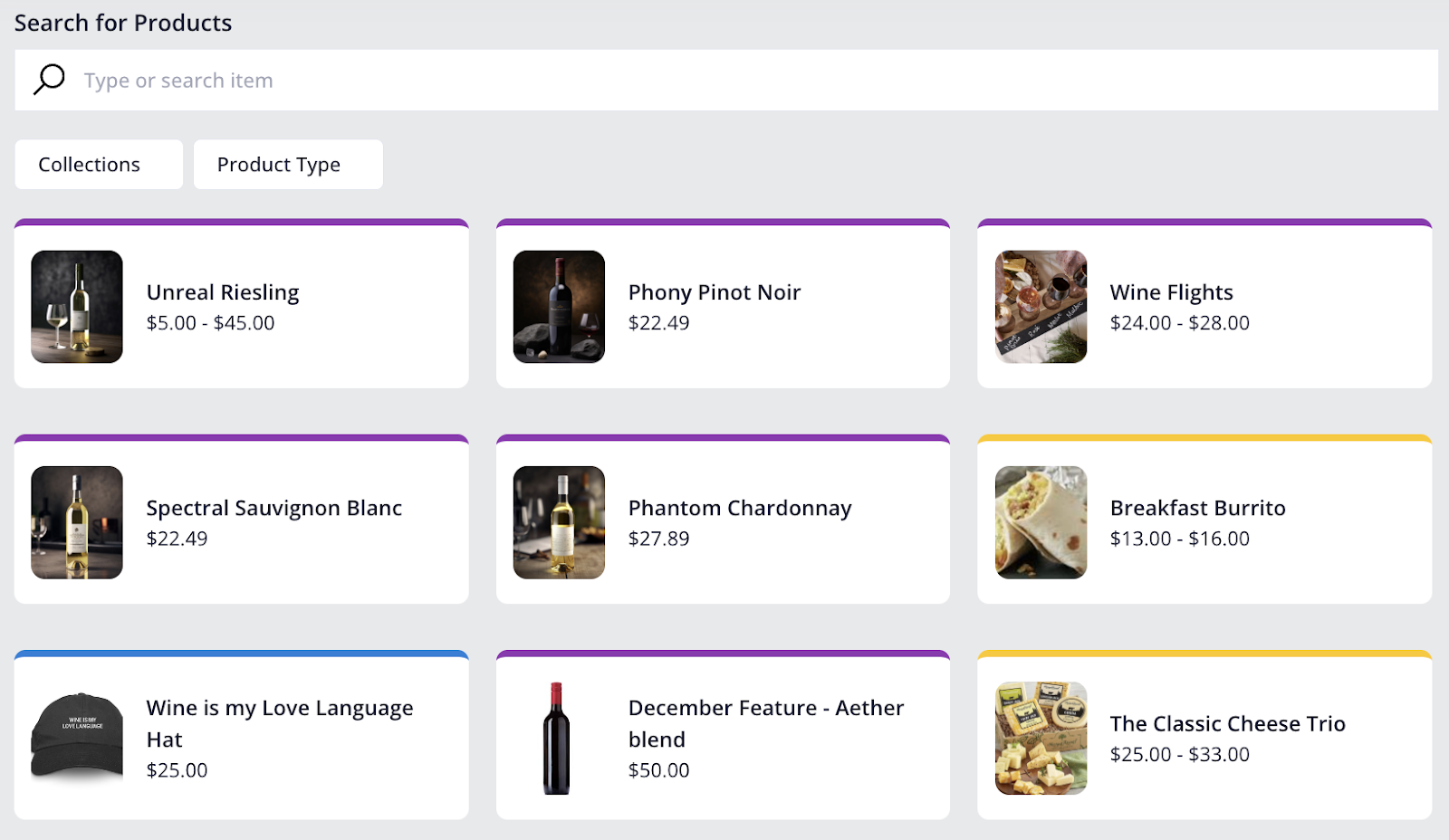Select the Phony Pinot Noir title
The width and height of the screenshot is (1449, 840).
[x=715, y=292]
